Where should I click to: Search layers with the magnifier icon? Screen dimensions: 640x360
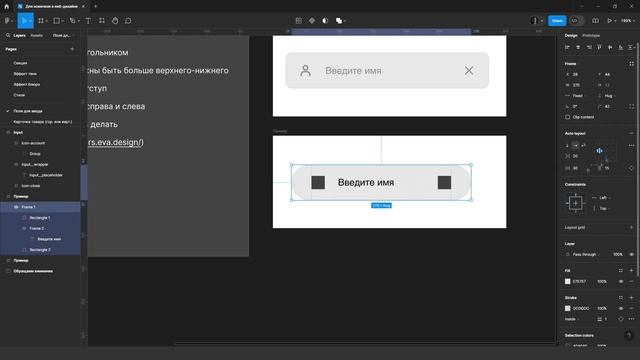tap(8, 36)
